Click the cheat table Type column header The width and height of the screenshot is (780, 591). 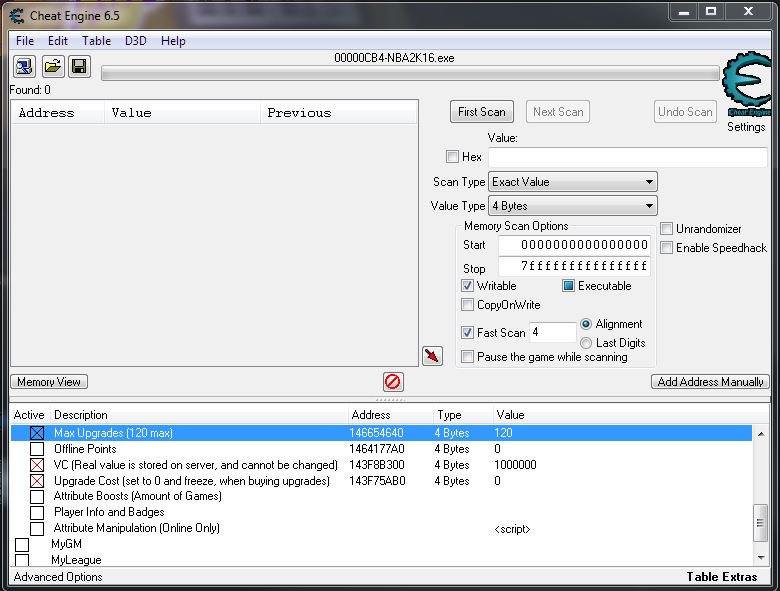coord(463,415)
